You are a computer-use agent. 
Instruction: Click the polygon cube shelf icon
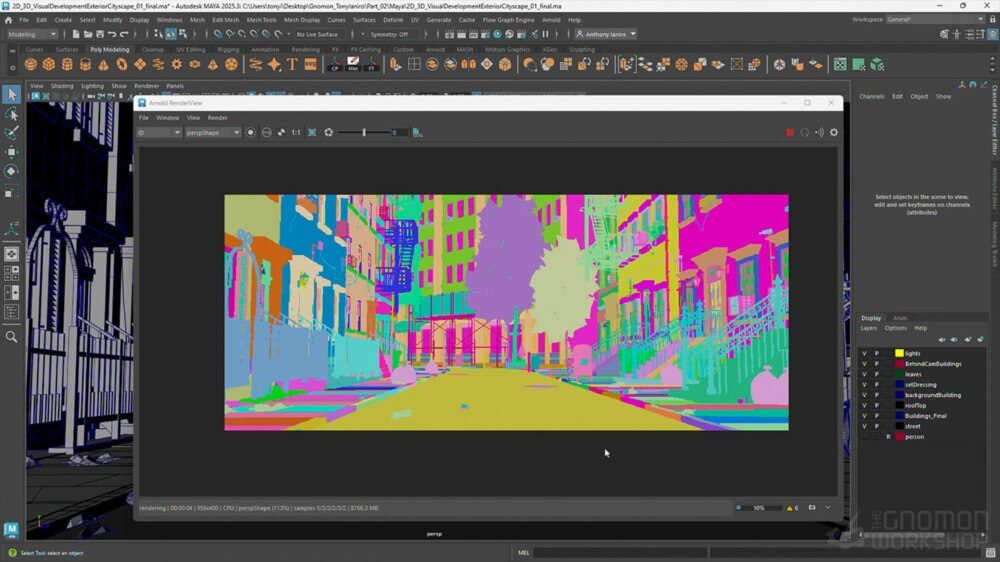(x=49, y=64)
